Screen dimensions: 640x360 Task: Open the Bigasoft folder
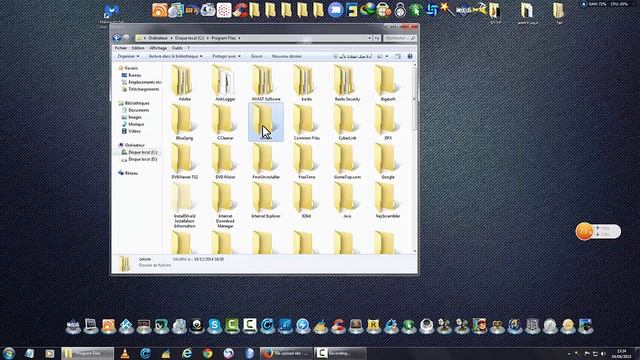388,83
